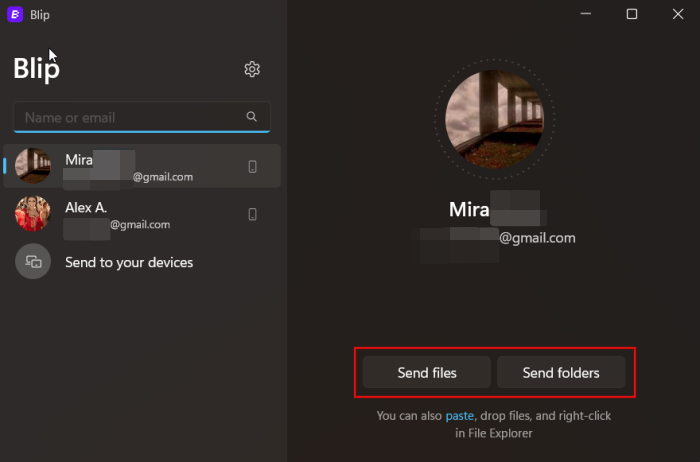This screenshot has width=700, height=462.
Task: Click Alex A.'s avatar in contact list
Action: [x=33, y=213]
